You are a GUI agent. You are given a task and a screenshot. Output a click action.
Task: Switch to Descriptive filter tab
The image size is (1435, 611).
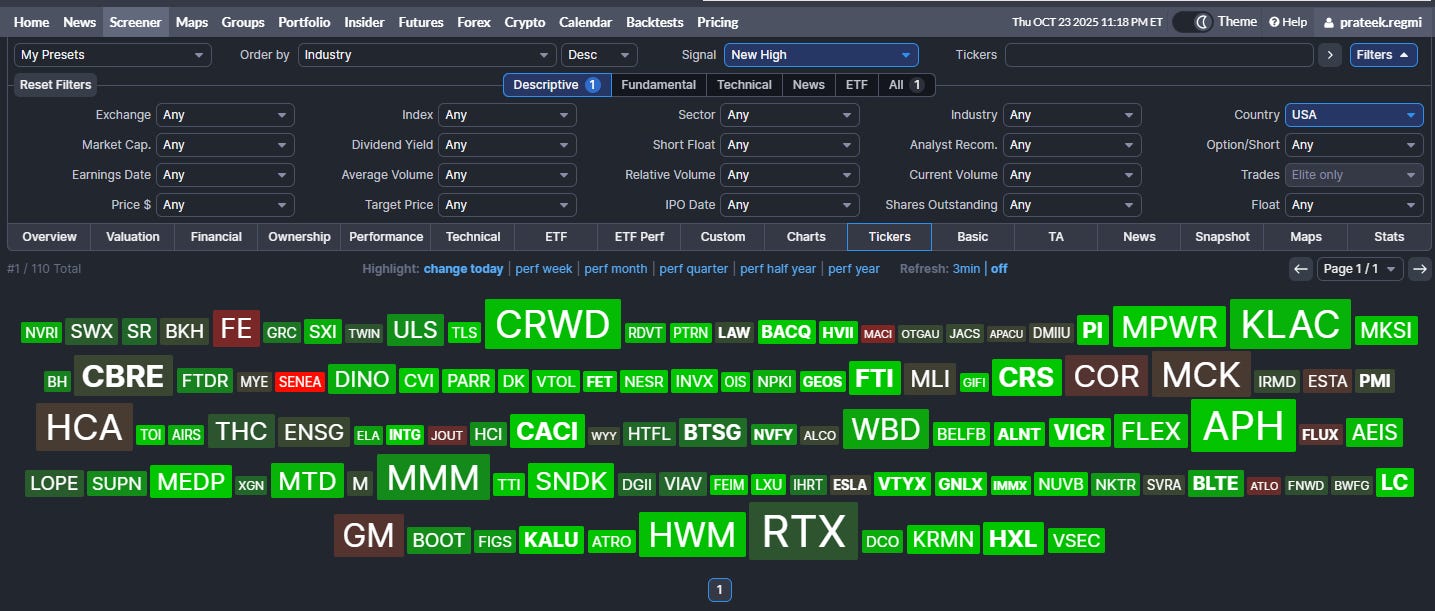(x=557, y=85)
